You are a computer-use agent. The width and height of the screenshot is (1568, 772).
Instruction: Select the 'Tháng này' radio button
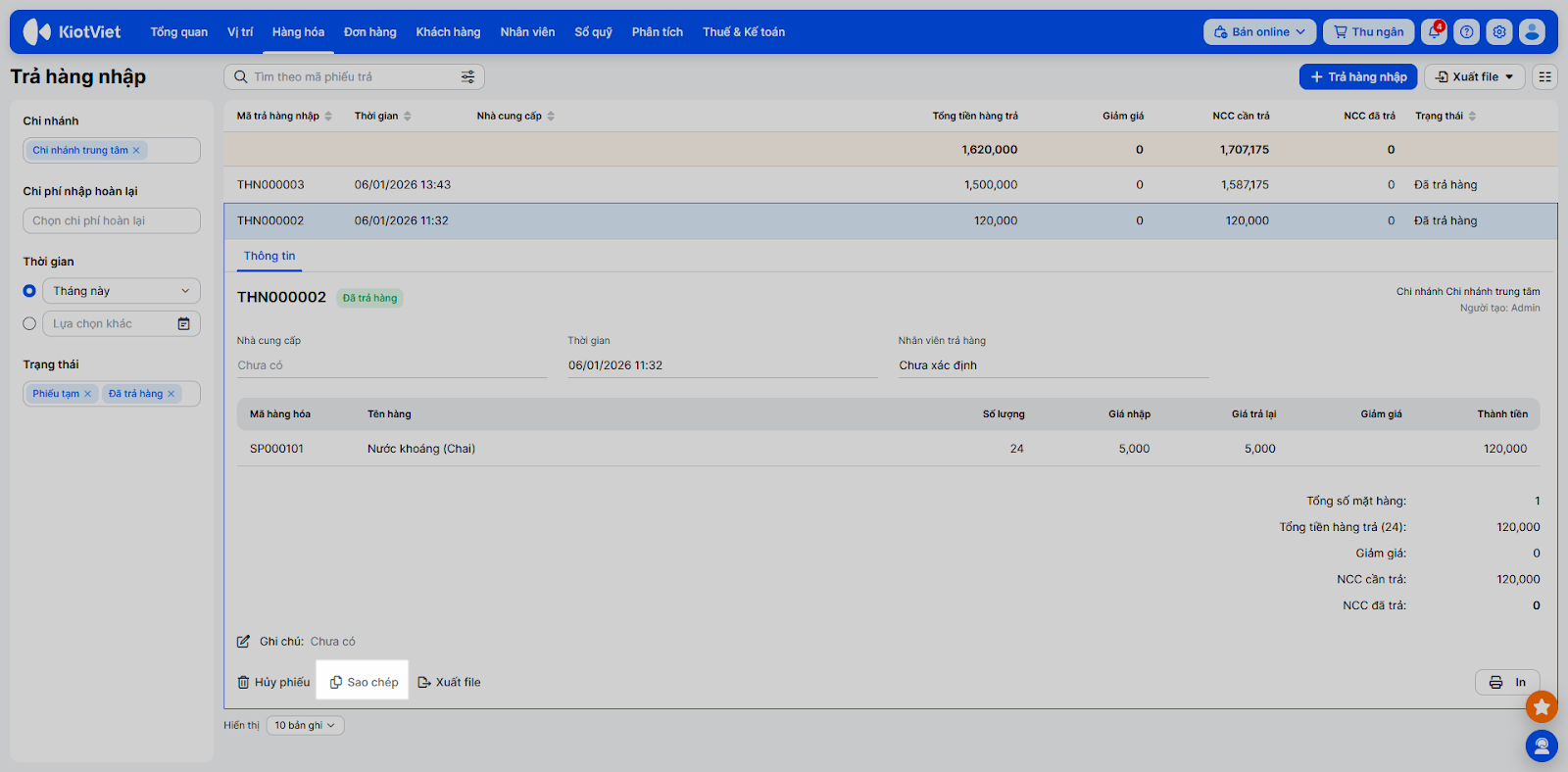(x=29, y=291)
